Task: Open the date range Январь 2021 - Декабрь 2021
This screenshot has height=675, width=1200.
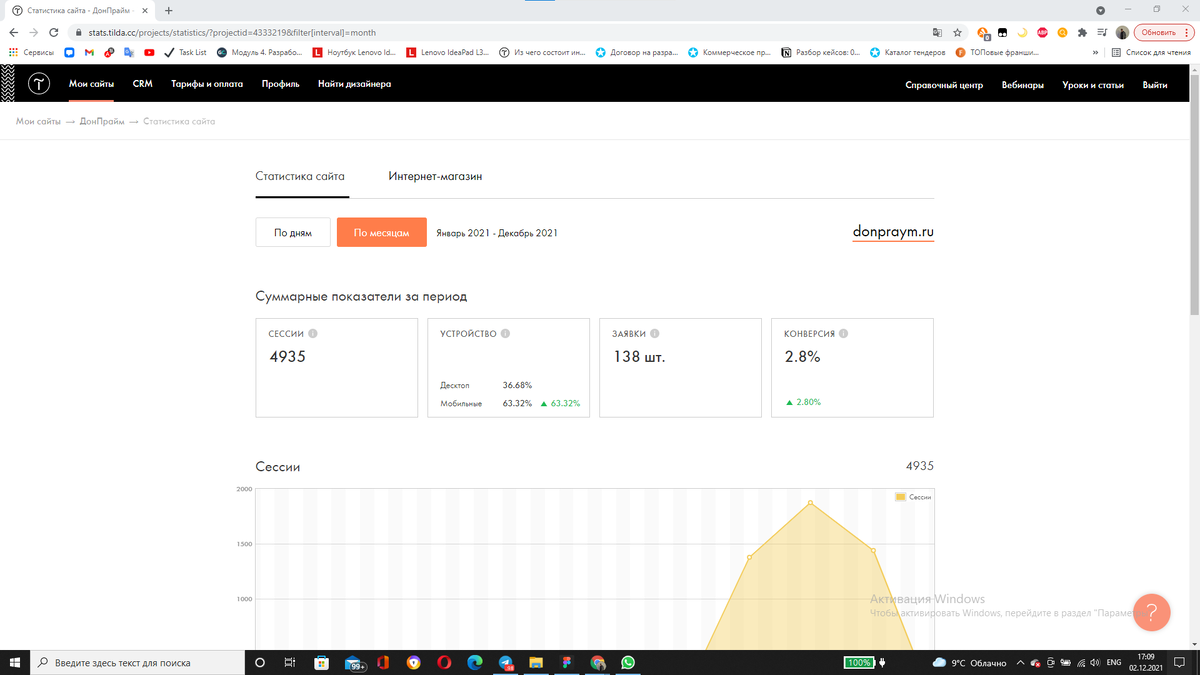Action: click(x=497, y=233)
